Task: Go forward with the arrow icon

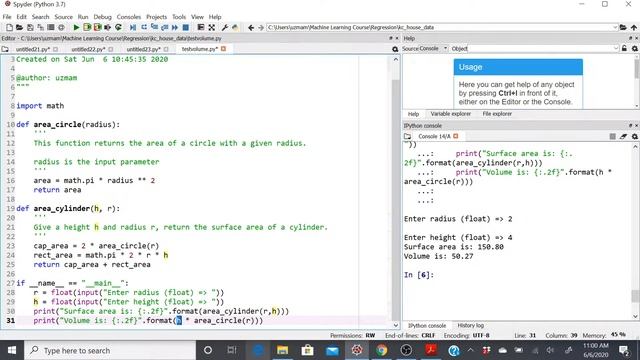Action: coord(261,27)
